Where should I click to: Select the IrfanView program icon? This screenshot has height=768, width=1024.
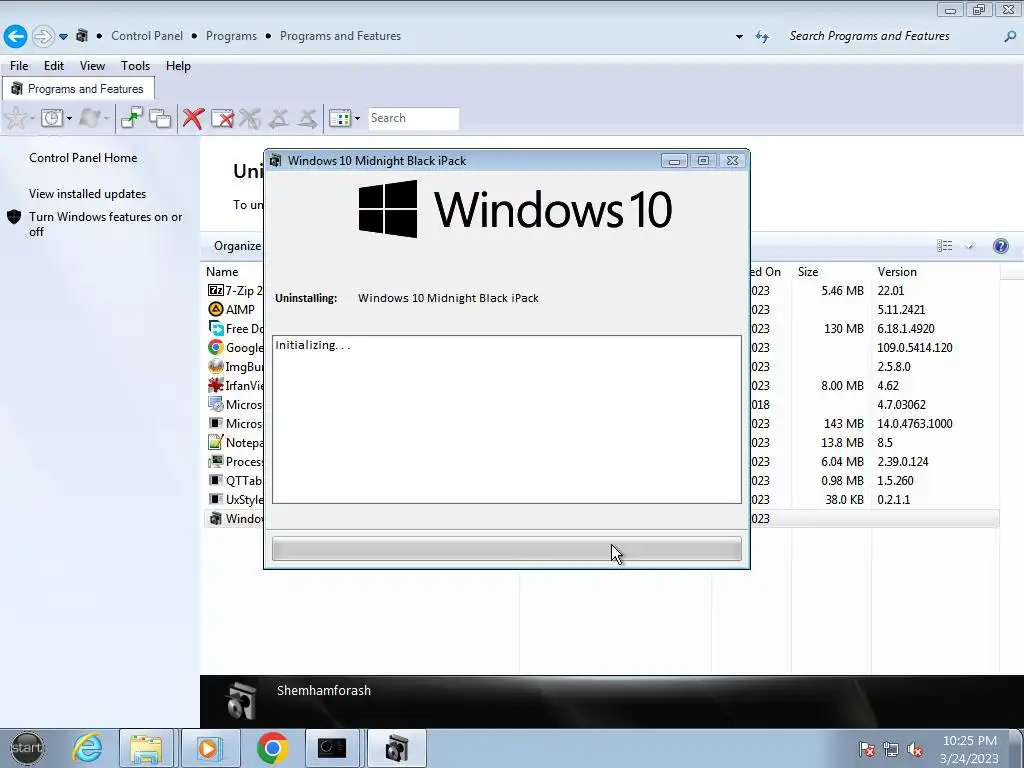[216, 385]
